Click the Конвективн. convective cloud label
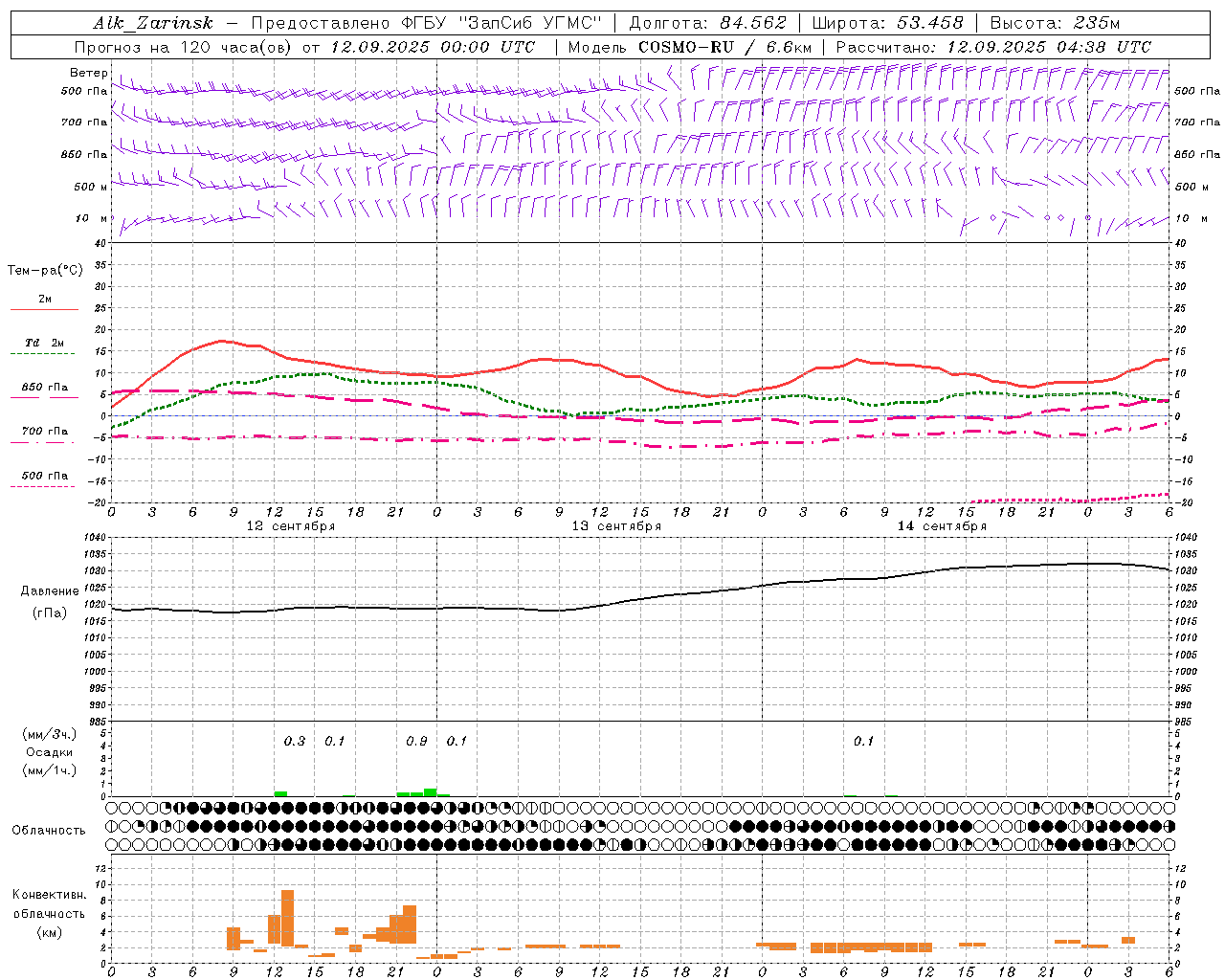Image resolution: width=1225 pixels, height=980 pixels. click(49, 895)
